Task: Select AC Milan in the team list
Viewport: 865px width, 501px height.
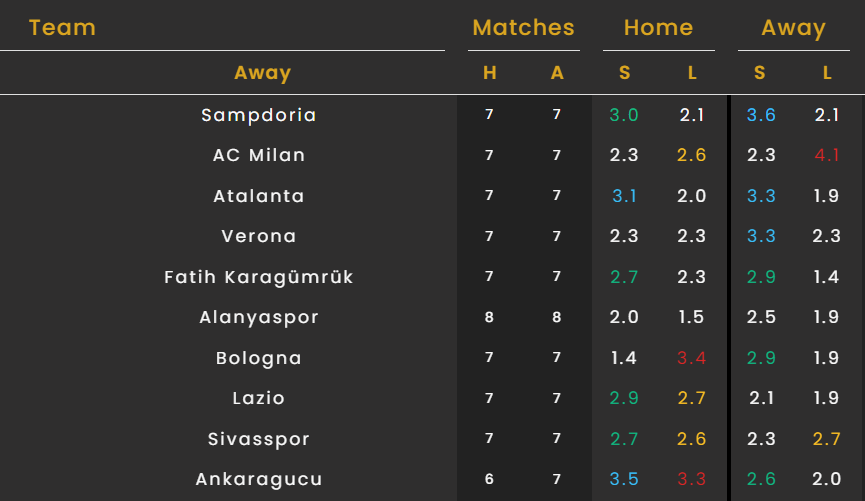Action: pyautogui.click(x=259, y=155)
